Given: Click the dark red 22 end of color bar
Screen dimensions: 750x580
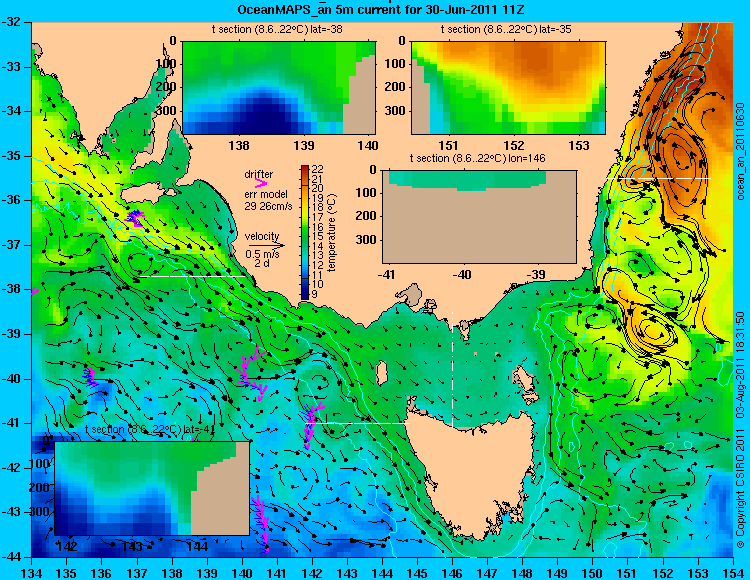Looking at the screenshot, I should point(305,168).
